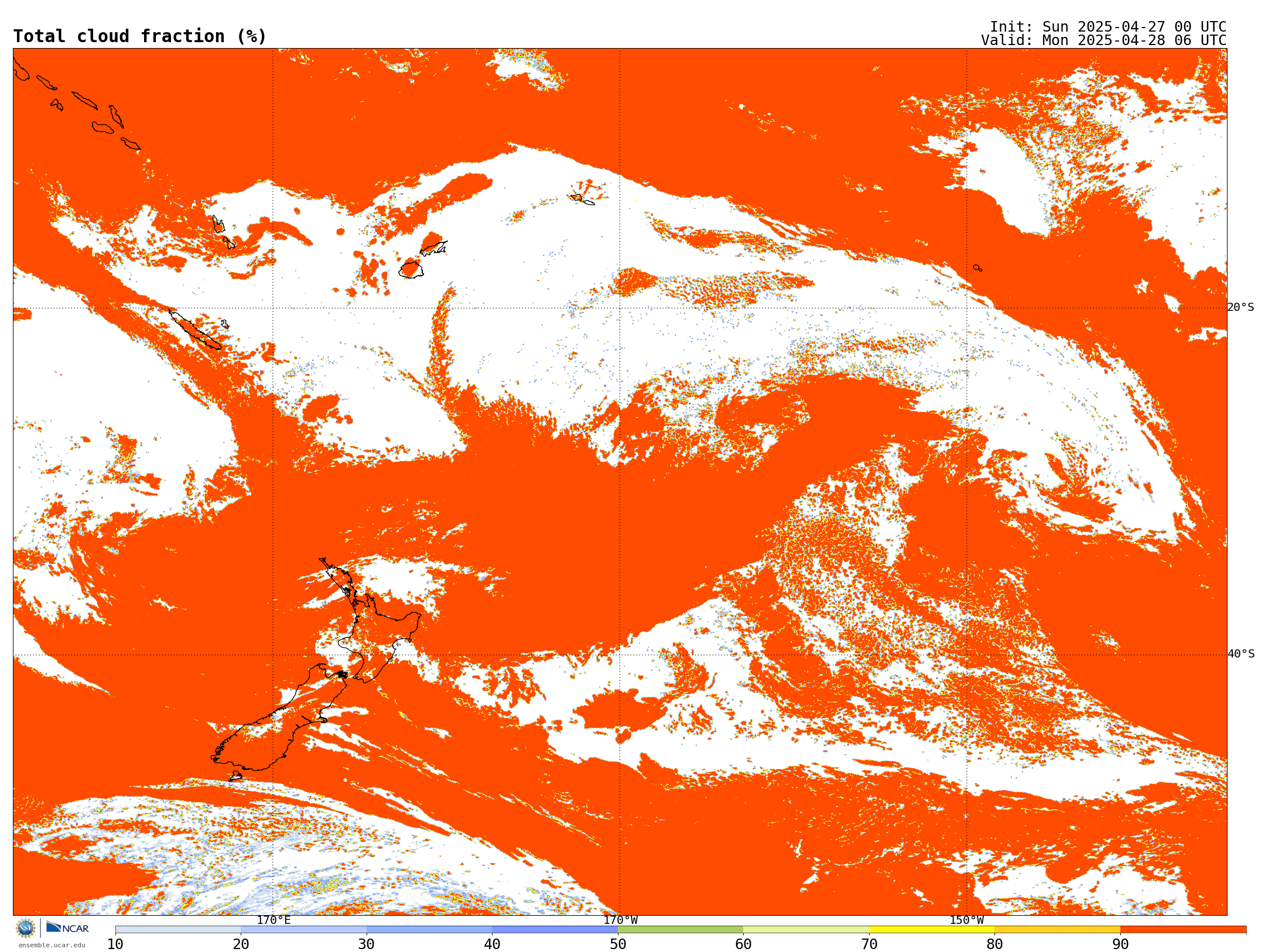This screenshot has width=1265, height=952.
Task: Click the 10–20 colorbar swatch
Action: [178, 930]
